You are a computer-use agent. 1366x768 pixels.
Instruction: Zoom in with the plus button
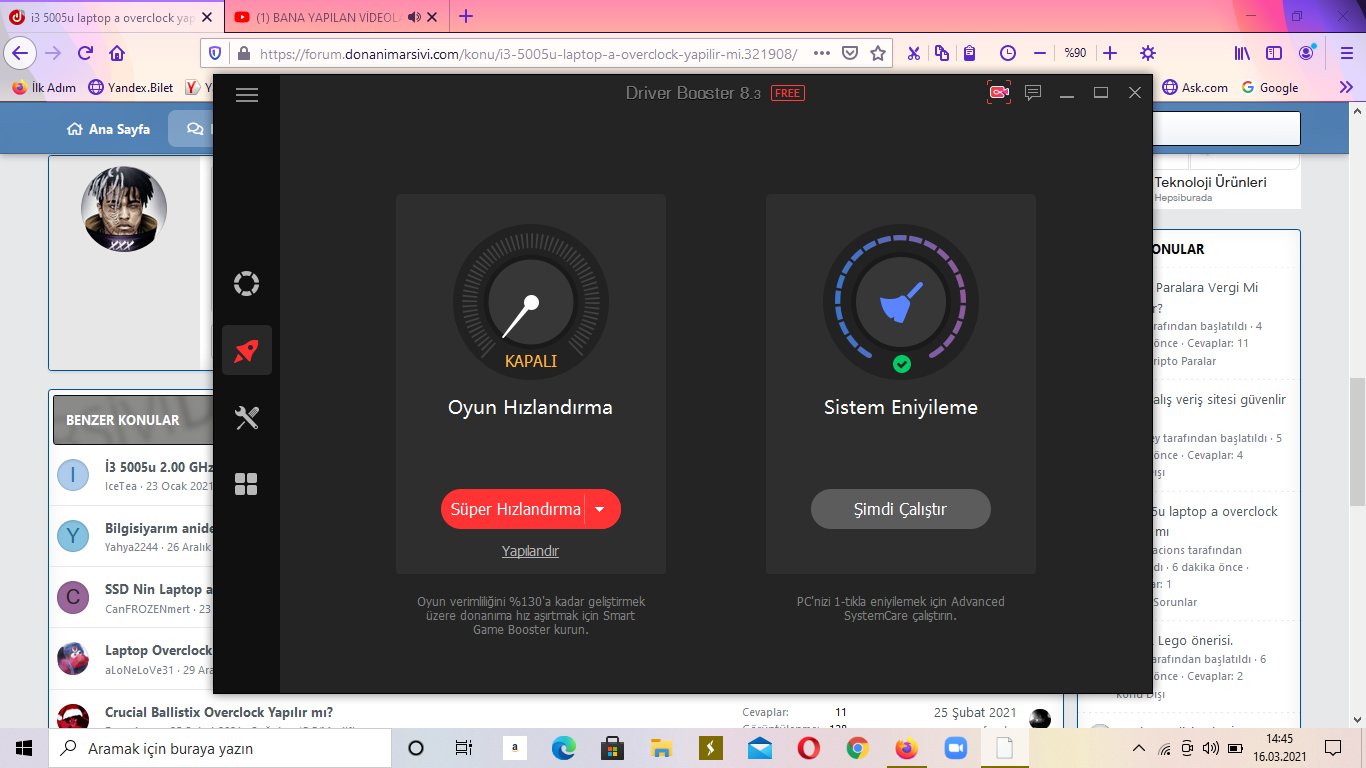pos(1110,53)
